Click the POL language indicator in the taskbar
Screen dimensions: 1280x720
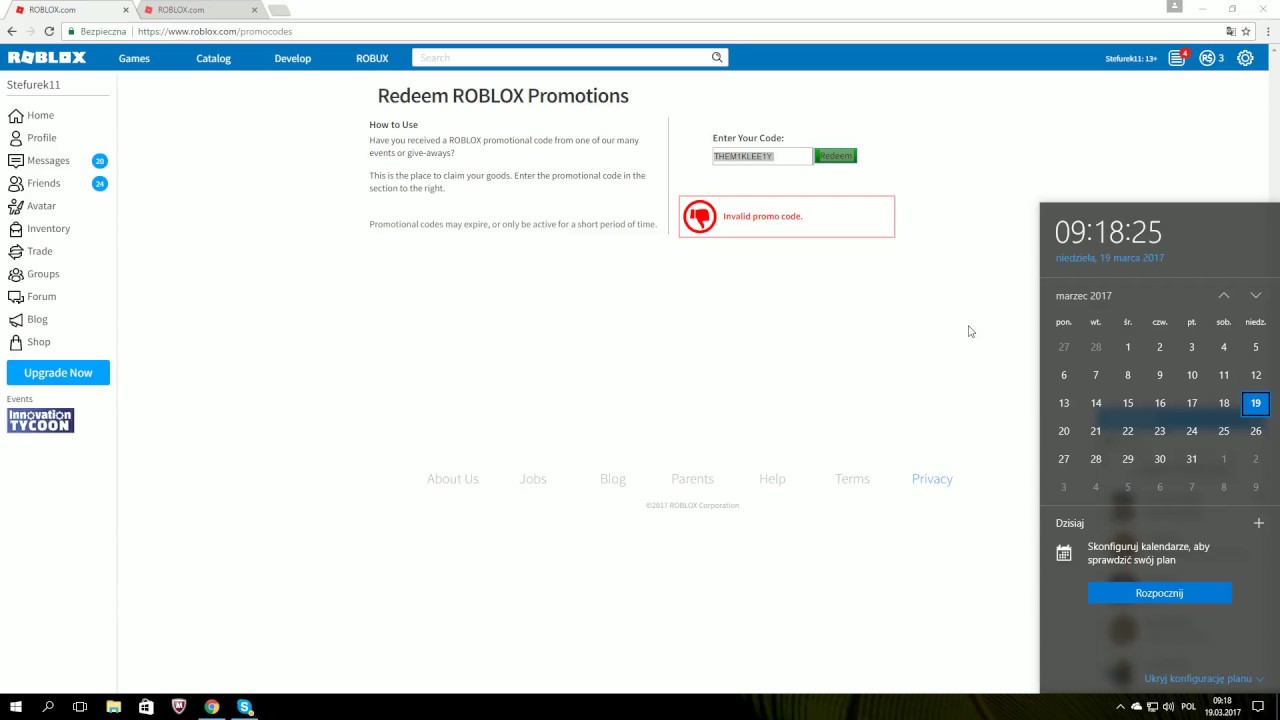point(1188,707)
